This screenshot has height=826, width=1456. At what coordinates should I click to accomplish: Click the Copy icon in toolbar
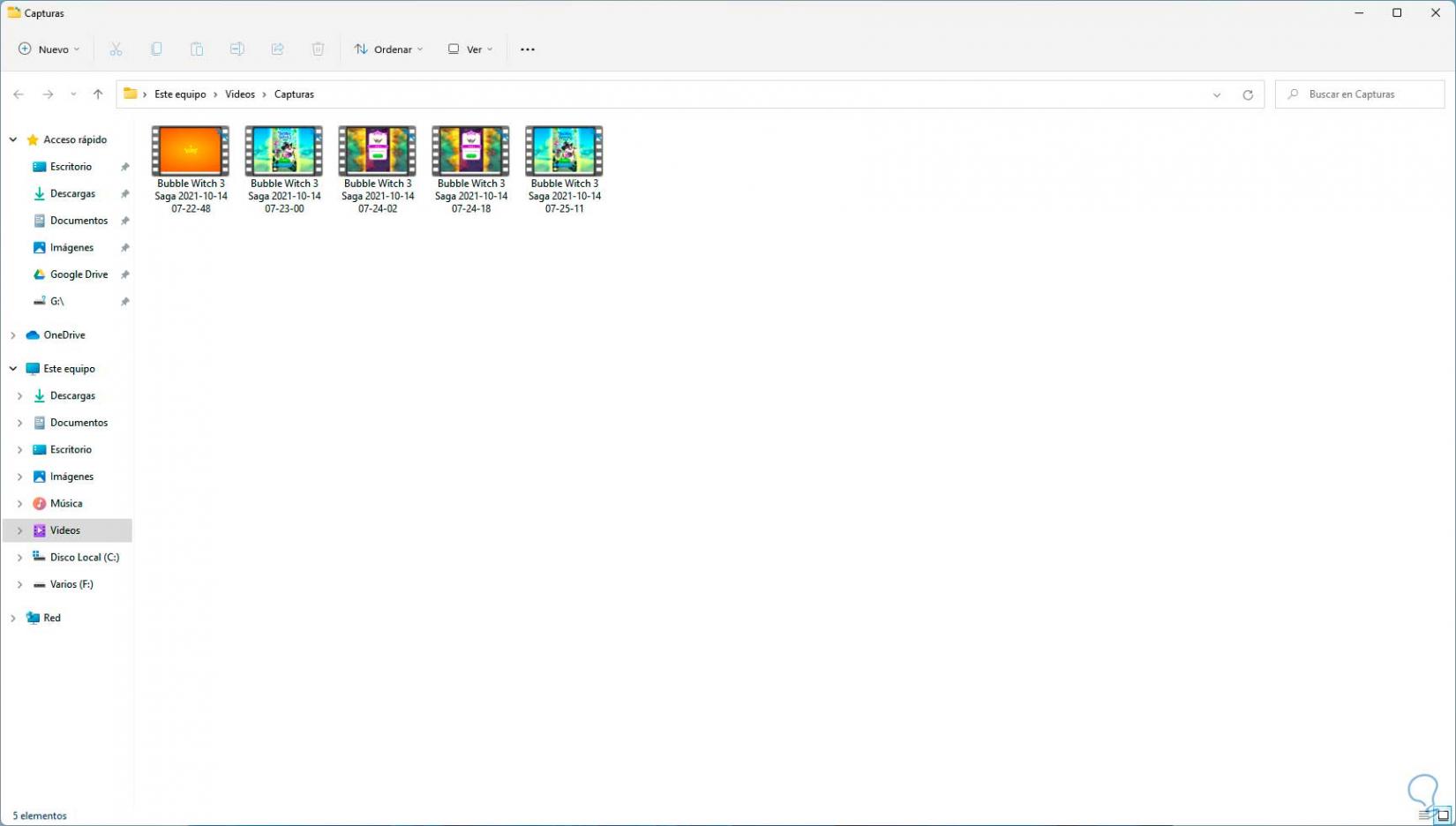coord(156,49)
